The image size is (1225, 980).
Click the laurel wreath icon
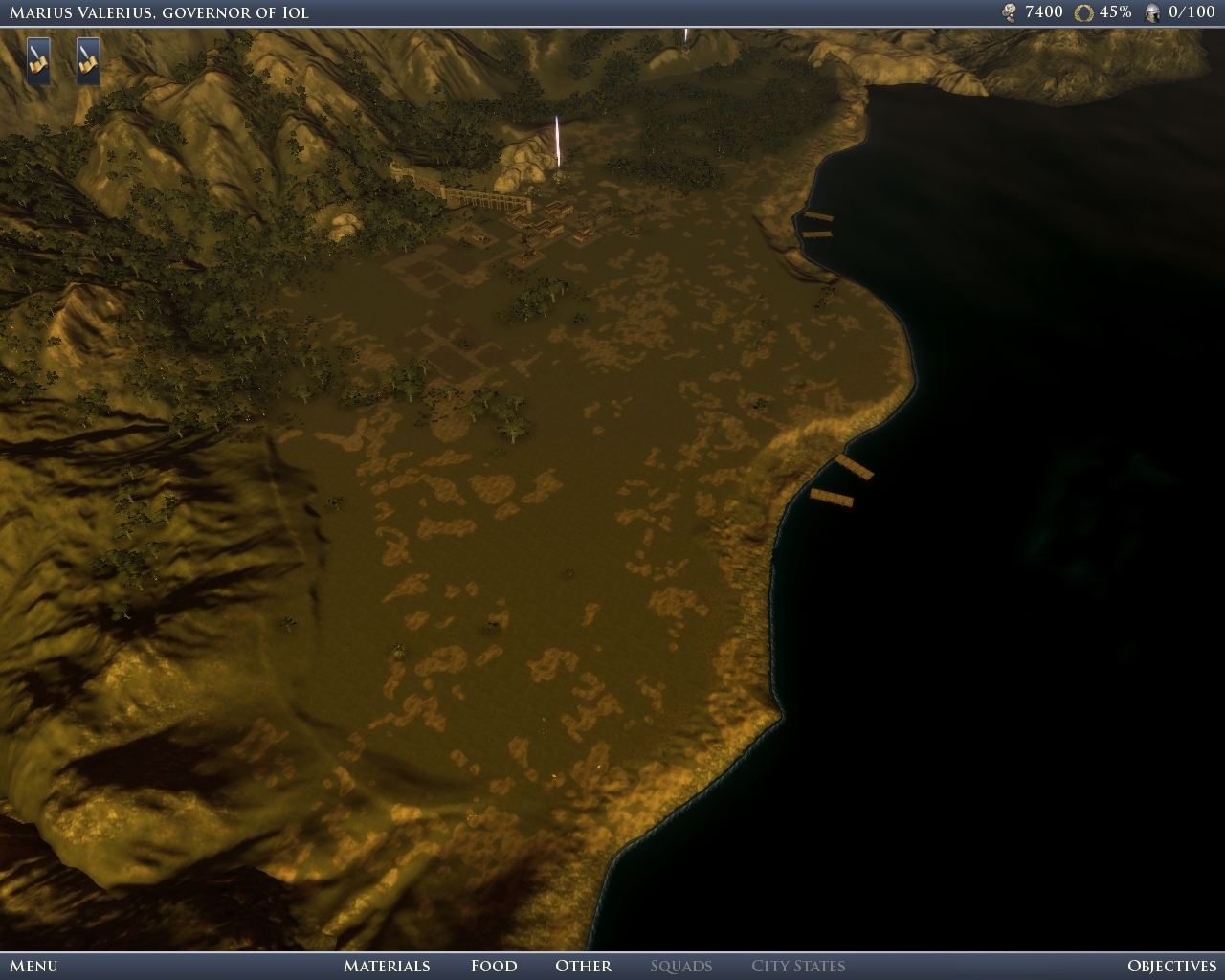[x=1083, y=12]
